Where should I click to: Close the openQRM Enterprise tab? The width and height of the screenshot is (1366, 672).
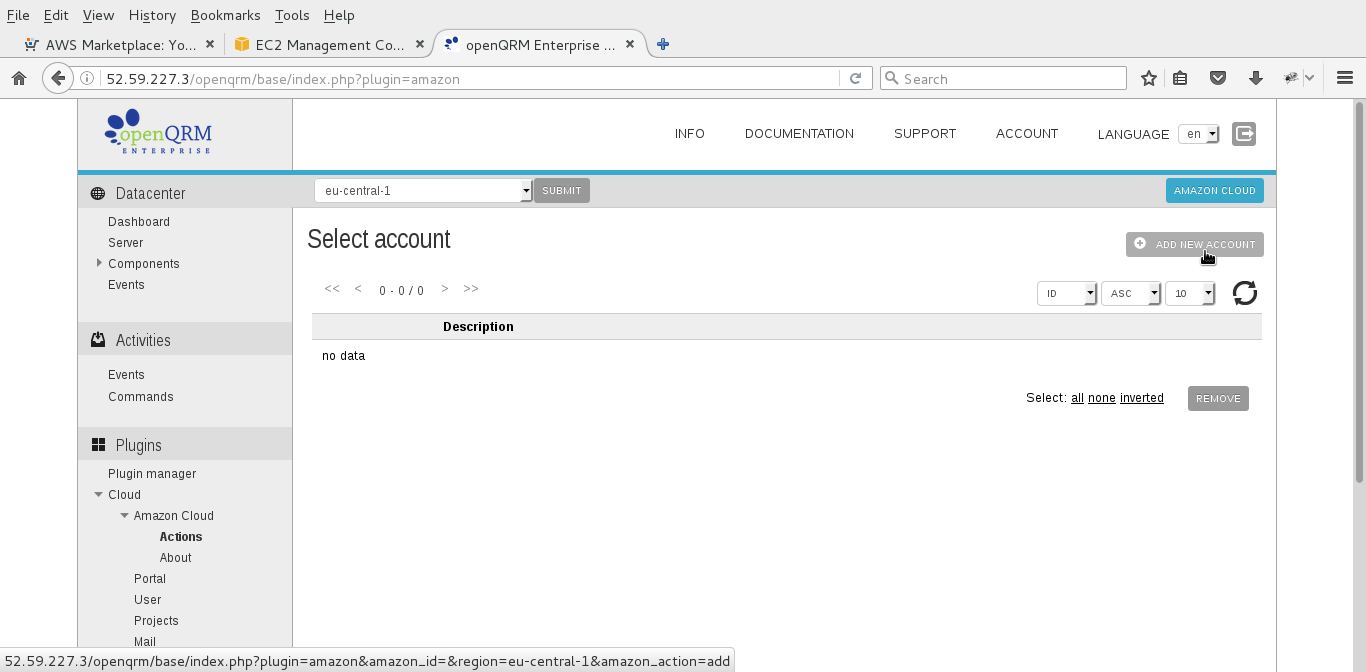pyautogui.click(x=630, y=44)
